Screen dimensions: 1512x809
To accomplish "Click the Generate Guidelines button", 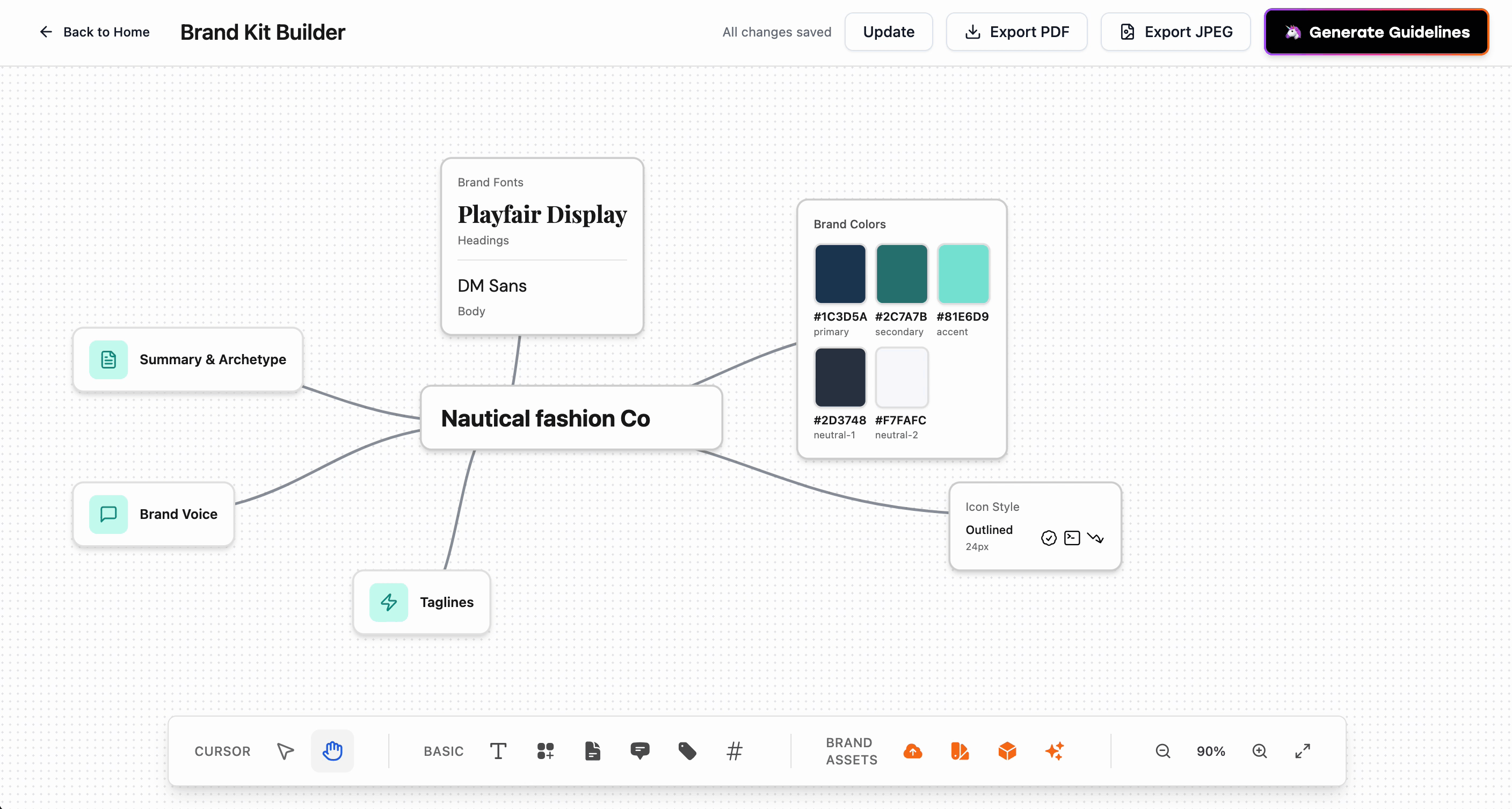I will click(x=1376, y=32).
